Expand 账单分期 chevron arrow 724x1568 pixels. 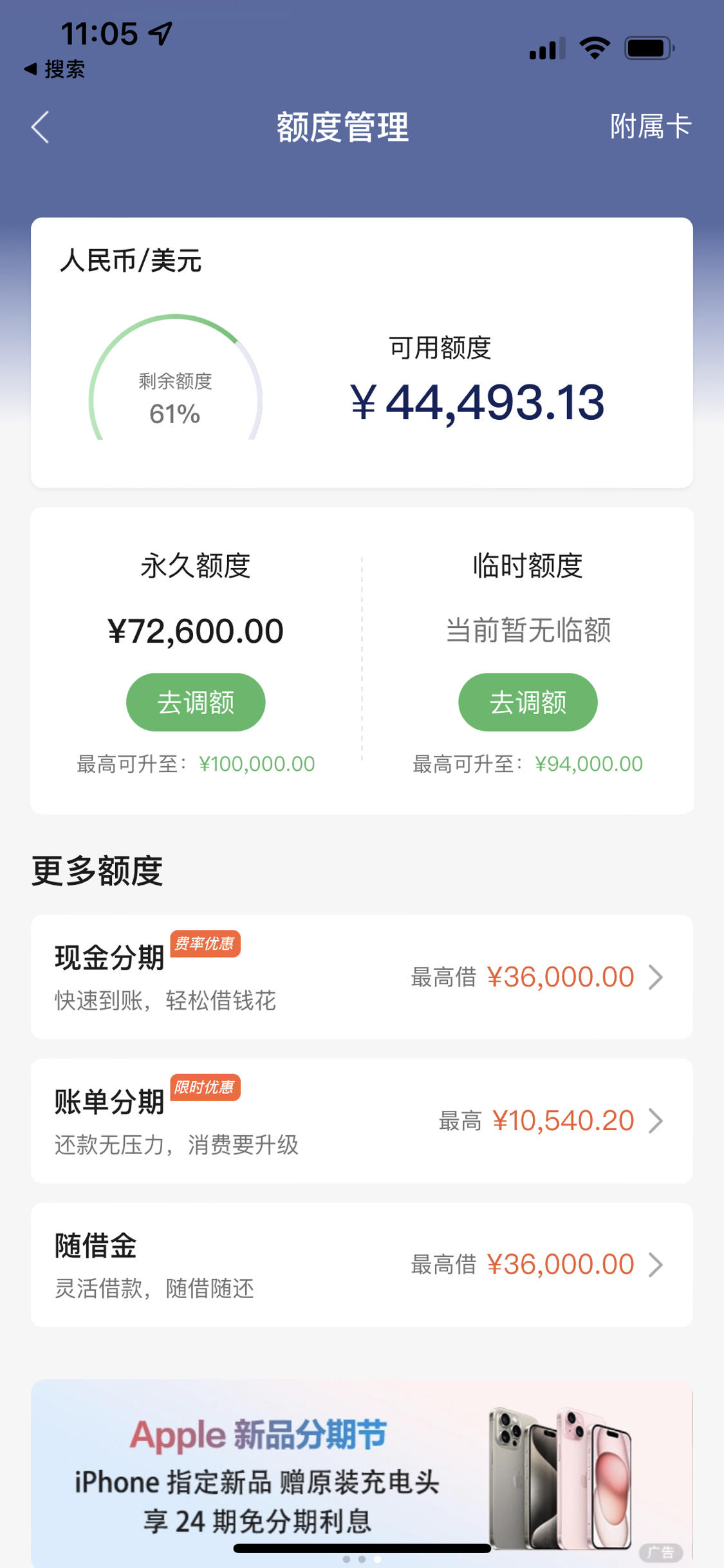pyautogui.click(x=656, y=1121)
